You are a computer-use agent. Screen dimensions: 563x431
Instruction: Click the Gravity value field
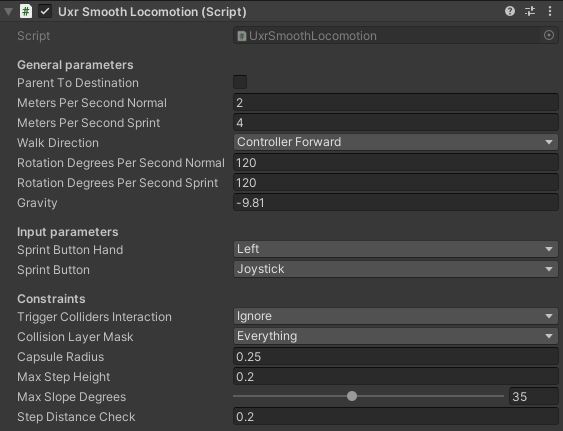tap(396, 203)
